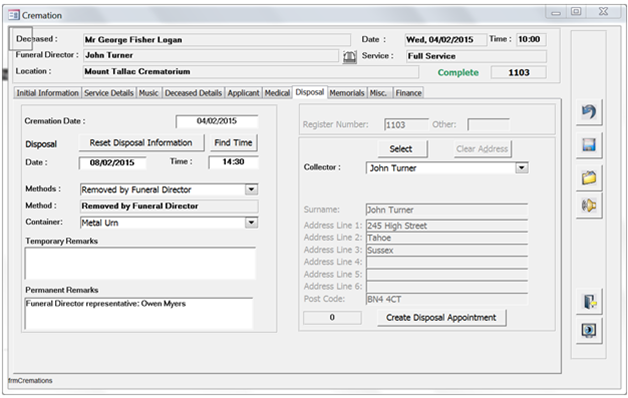This screenshot has width=628, height=398.
Task: Click the header Date field Wed, 04/02/2015
Action: (445, 39)
